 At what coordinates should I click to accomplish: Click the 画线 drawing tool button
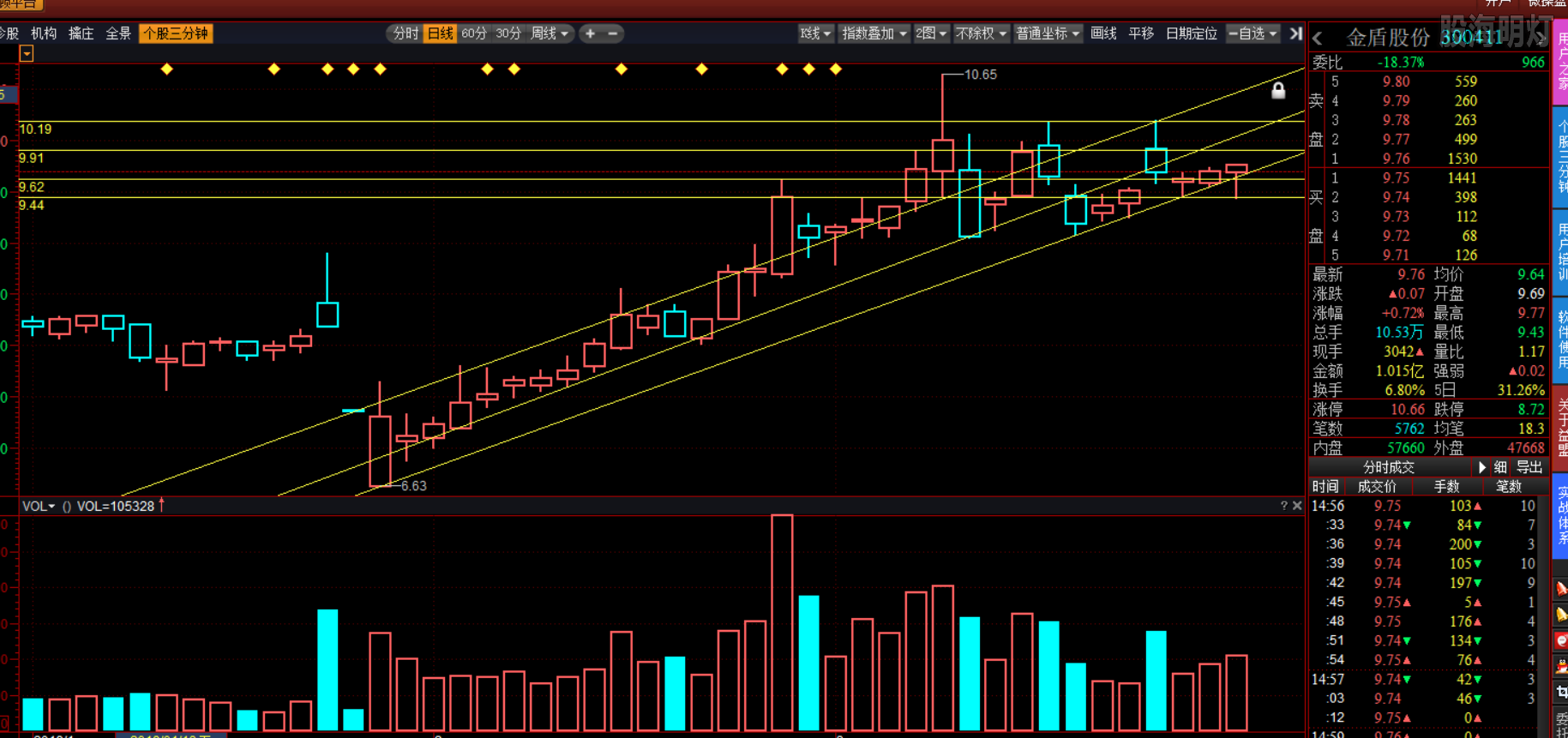click(x=1103, y=33)
